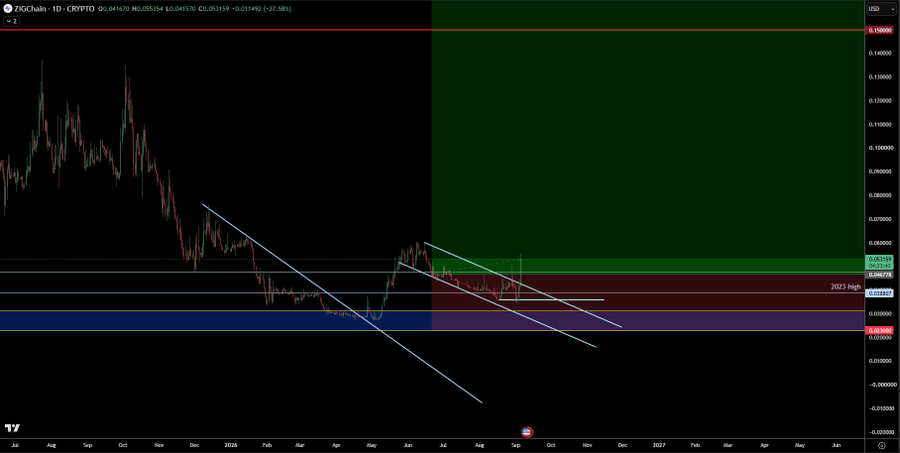The width and height of the screenshot is (900, 453).
Task: Select the blue rectangle support zone
Action: [x=215, y=320]
